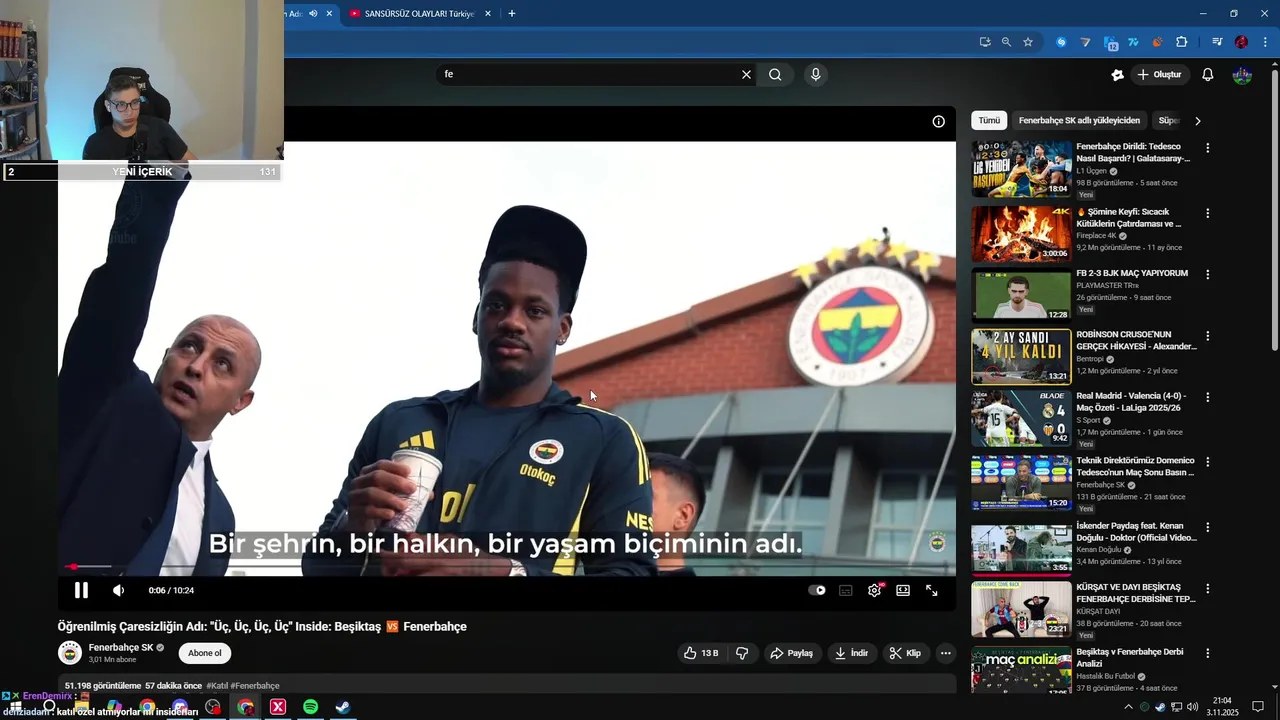Open Spotify from the taskbar
The width and height of the screenshot is (1280, 720).
point(310,707)
